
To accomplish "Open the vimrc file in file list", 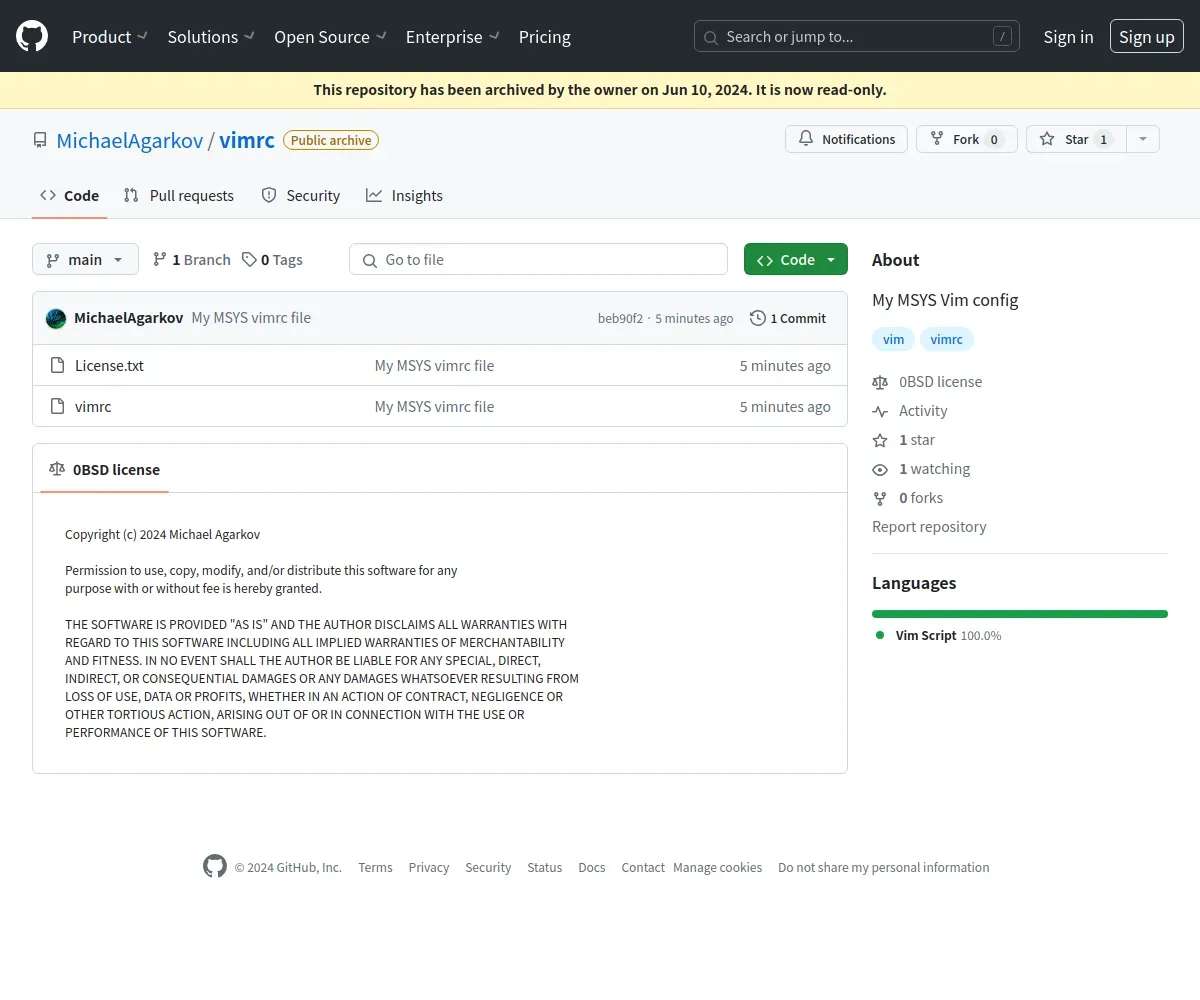I will [93, 407].
